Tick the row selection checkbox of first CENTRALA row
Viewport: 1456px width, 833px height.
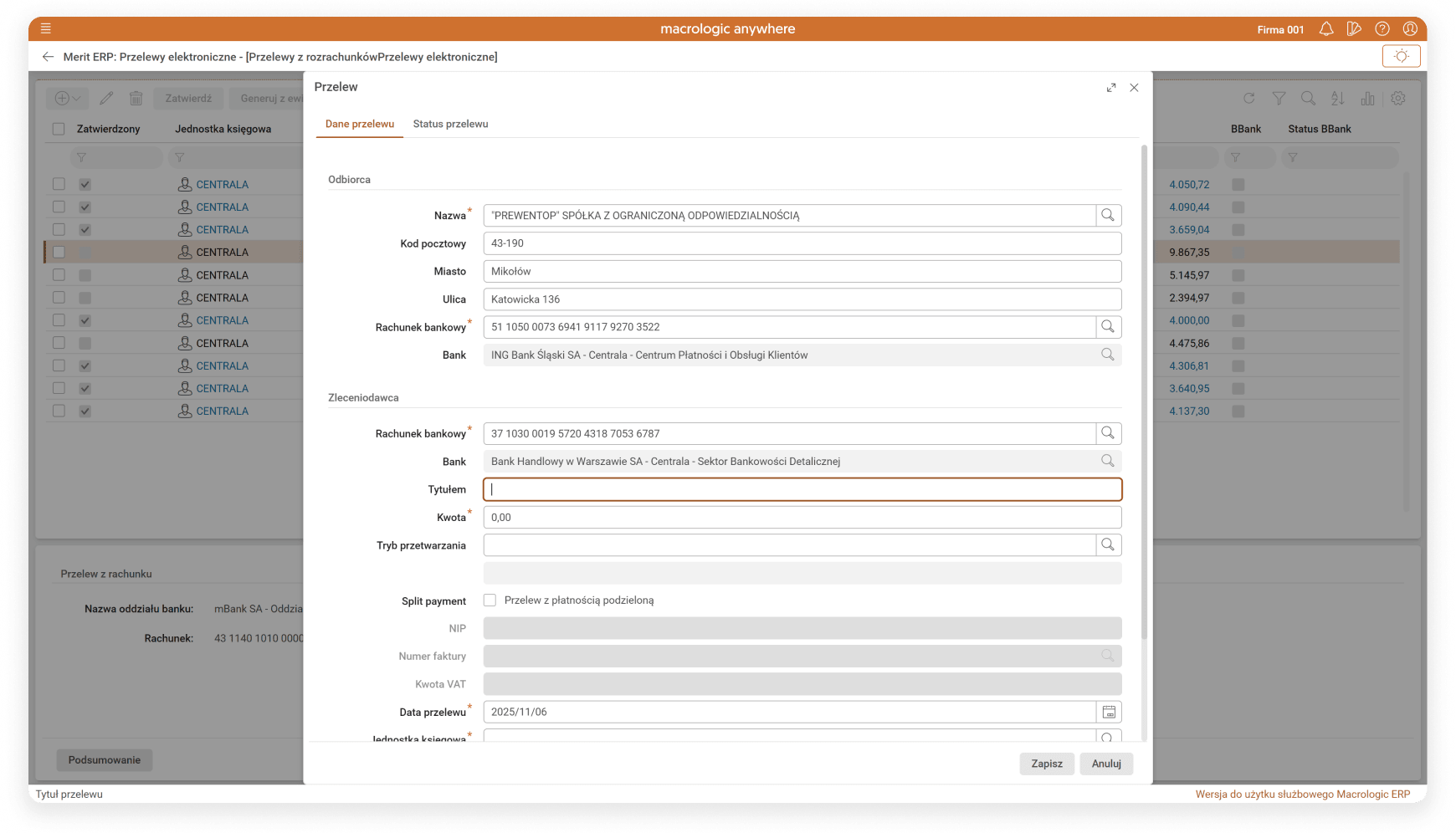[x=59, y=184]
